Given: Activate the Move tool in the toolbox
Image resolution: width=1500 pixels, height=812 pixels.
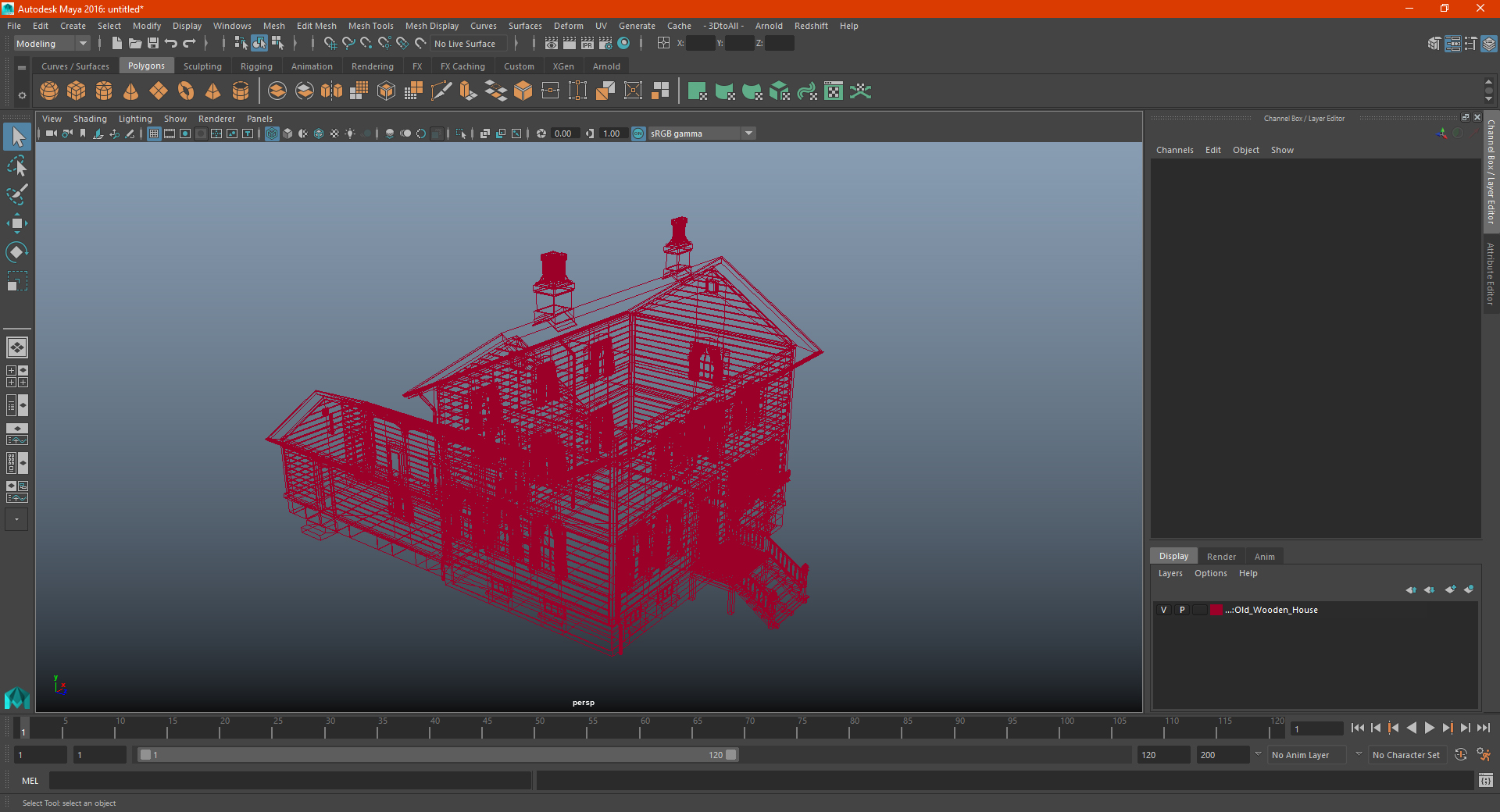Looking at the screenshot, I should [x=17, y=223].
